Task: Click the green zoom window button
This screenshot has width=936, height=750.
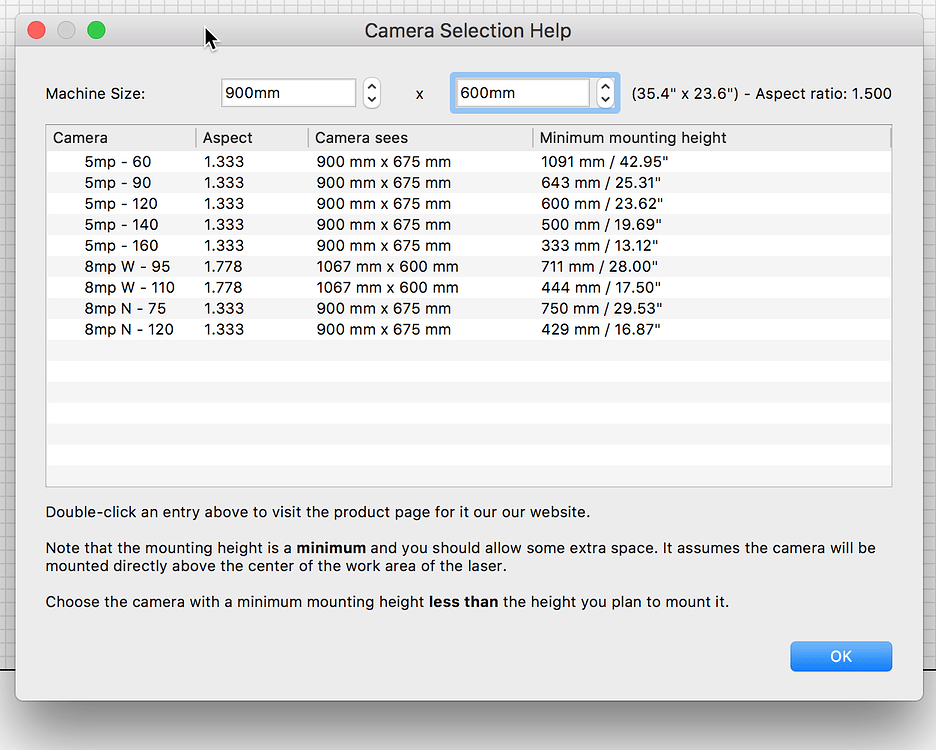Action: click(x=96, y=30)
